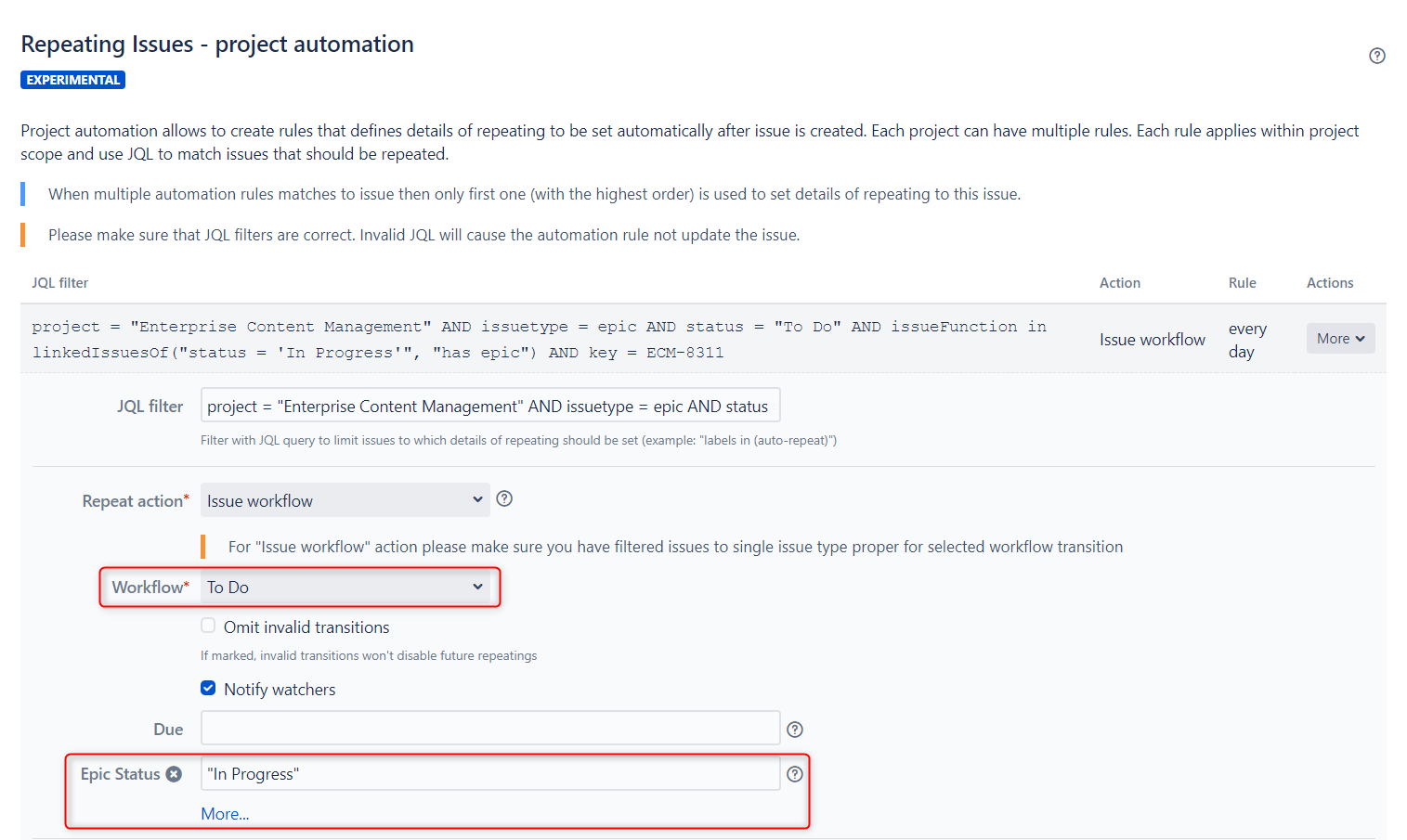The width and height of the screenshot is (1407, 840).
Task: Click the Omit invalid transitions label
Action: coord(306,627)
